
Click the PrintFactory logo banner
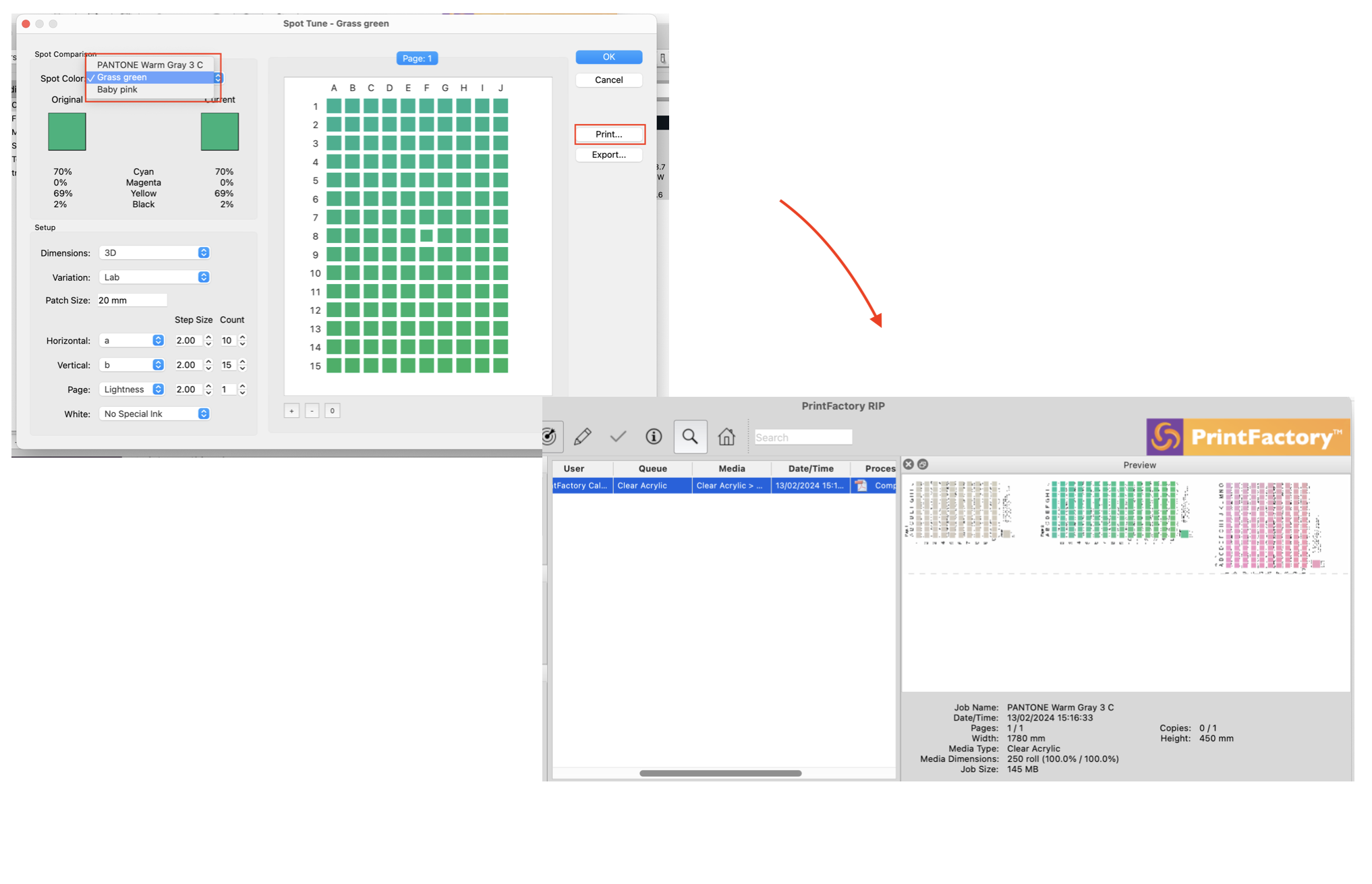tap(1248, 437)
